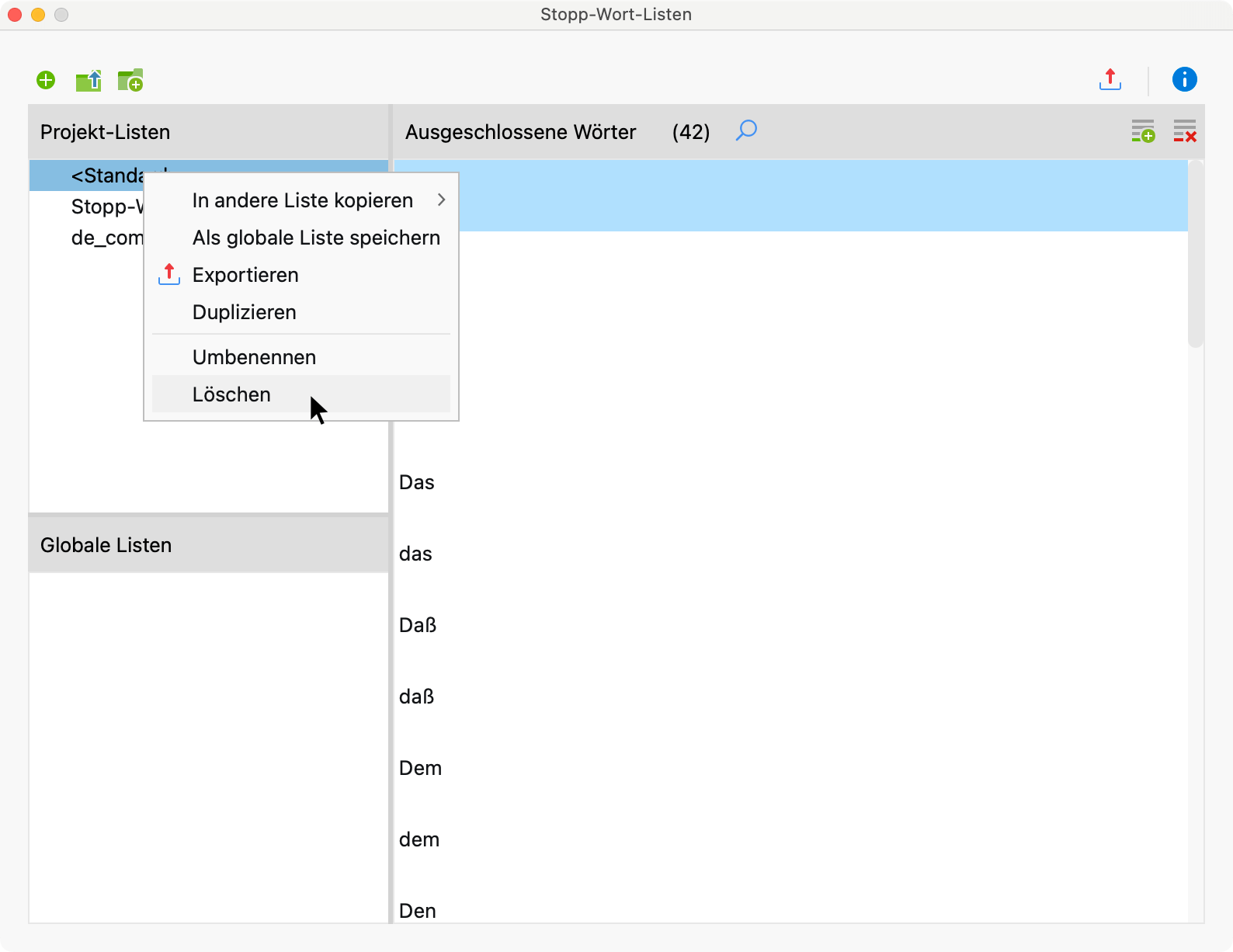Click the export icon in top toolbar
The width and height of the screenshot is (1233, 952).
tap(1110, 79)
